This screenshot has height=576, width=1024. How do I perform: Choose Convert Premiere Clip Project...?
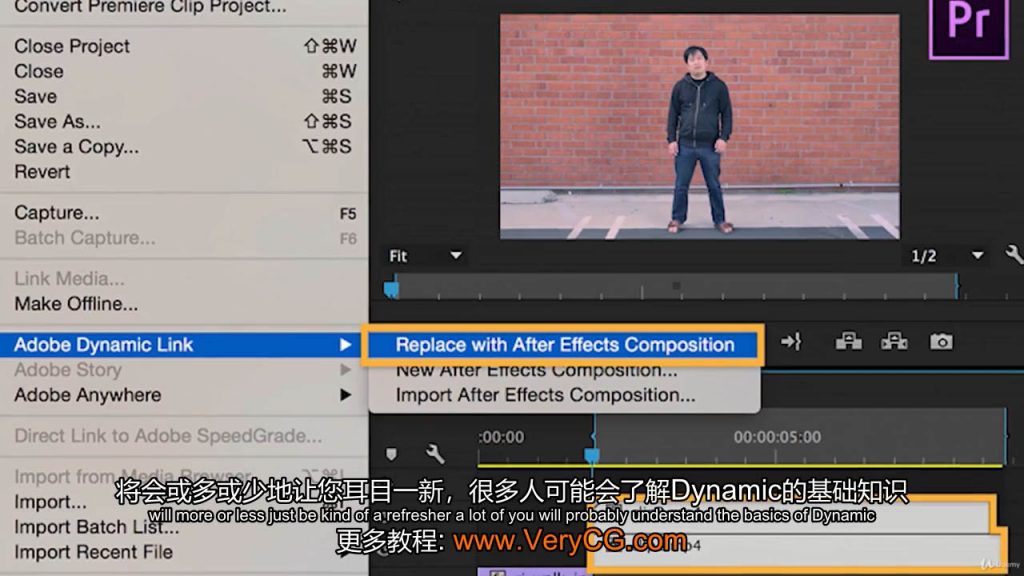point(184,8)
